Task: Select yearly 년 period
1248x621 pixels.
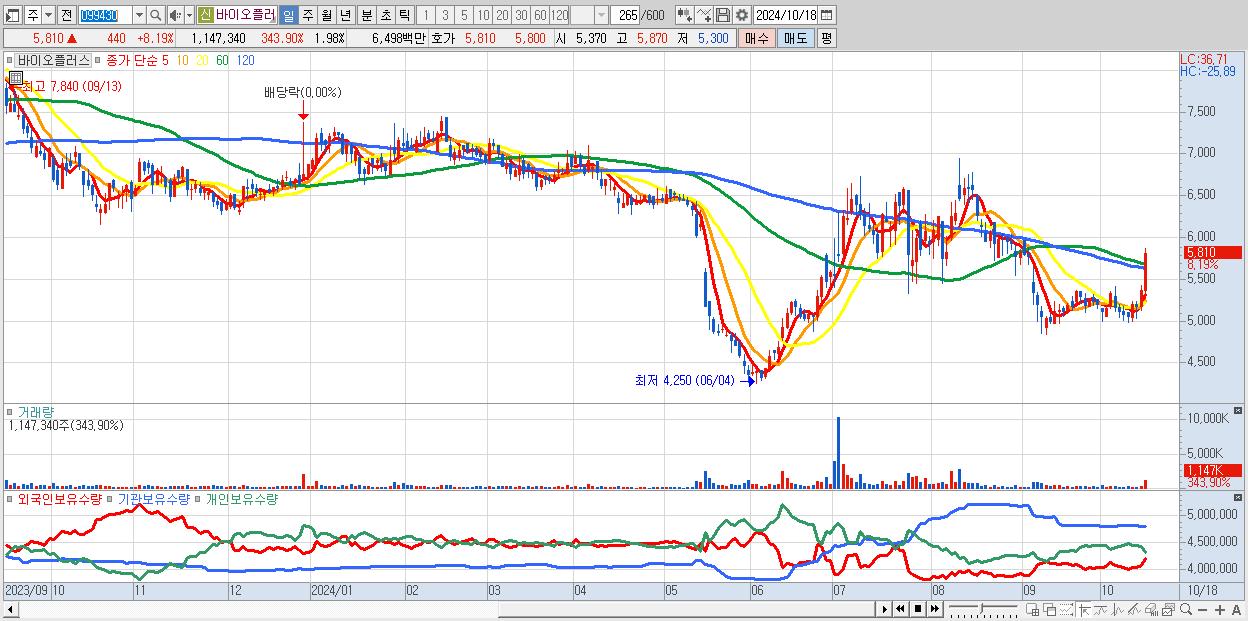Action: (x=345, y=15)
